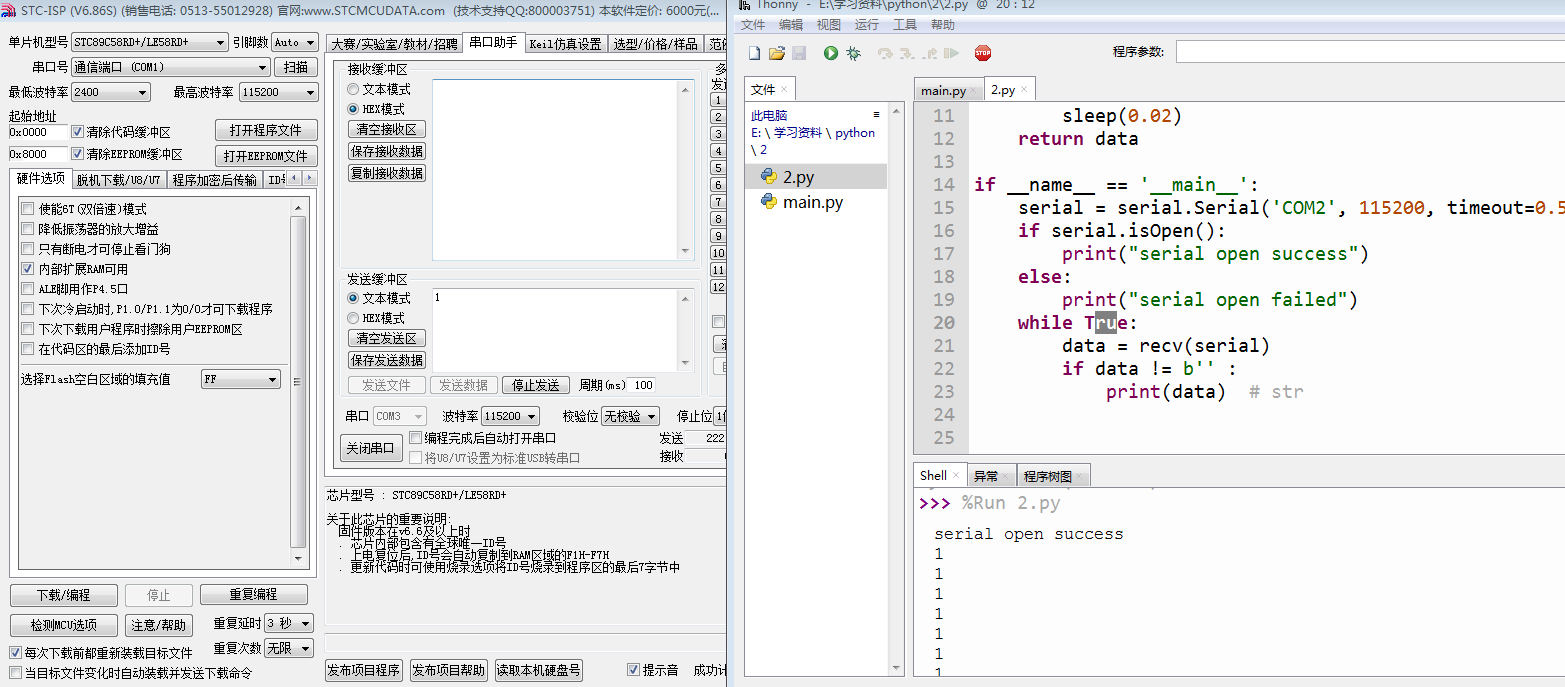Toggle 清除代码缓冲区 checkbox
The height and width of the screenshot is (687, 1565).
pyautogui.click(x=78, y=132)
